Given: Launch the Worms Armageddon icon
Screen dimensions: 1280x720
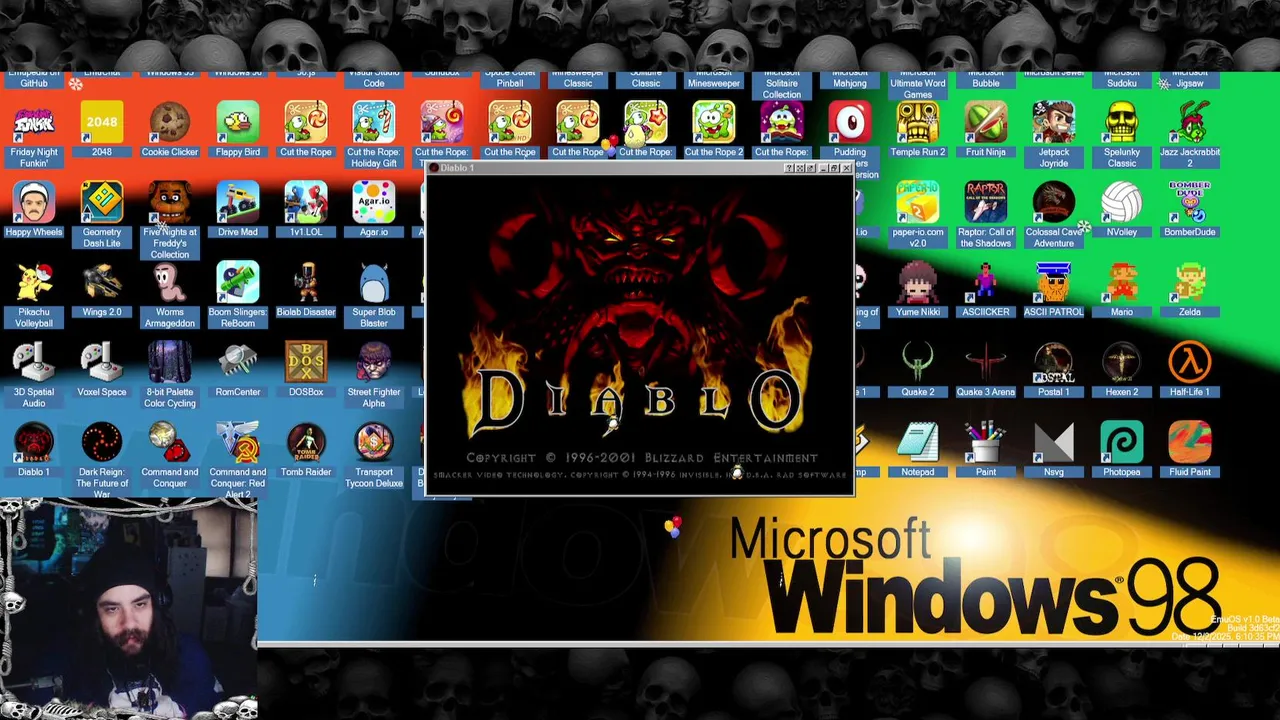Looking at the screenshot, I should point(170,283).
